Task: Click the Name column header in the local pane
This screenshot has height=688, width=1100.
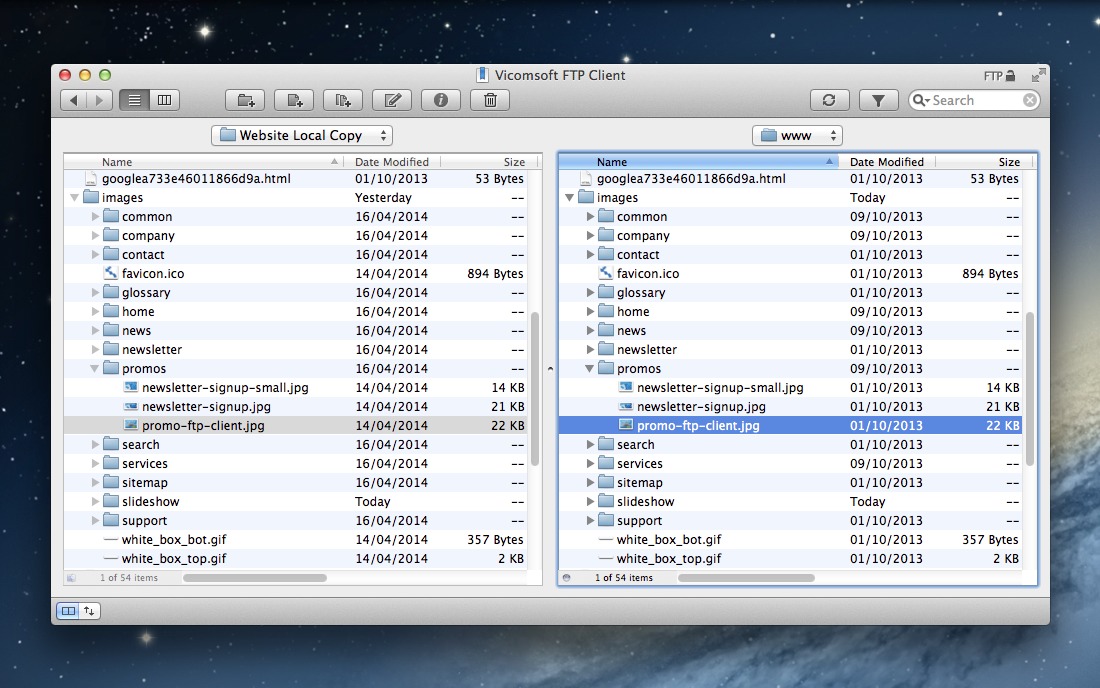Action: coord(117,161)
